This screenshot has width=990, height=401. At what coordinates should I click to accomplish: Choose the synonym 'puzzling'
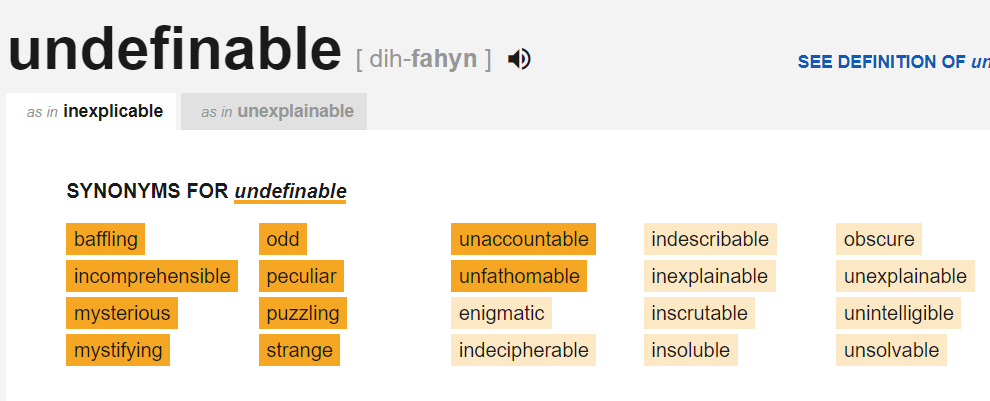[x=303, y=313]
